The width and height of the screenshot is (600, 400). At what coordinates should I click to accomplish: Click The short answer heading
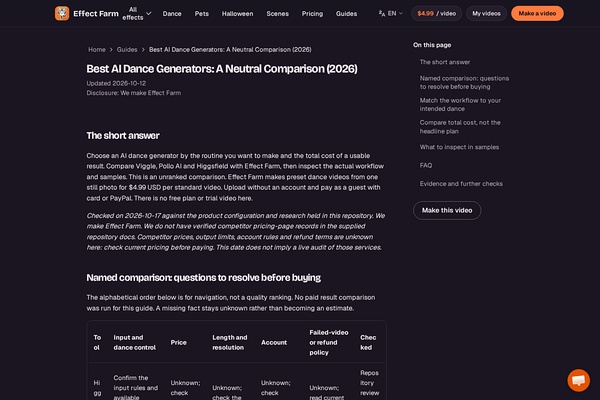(x=123, y=136)
